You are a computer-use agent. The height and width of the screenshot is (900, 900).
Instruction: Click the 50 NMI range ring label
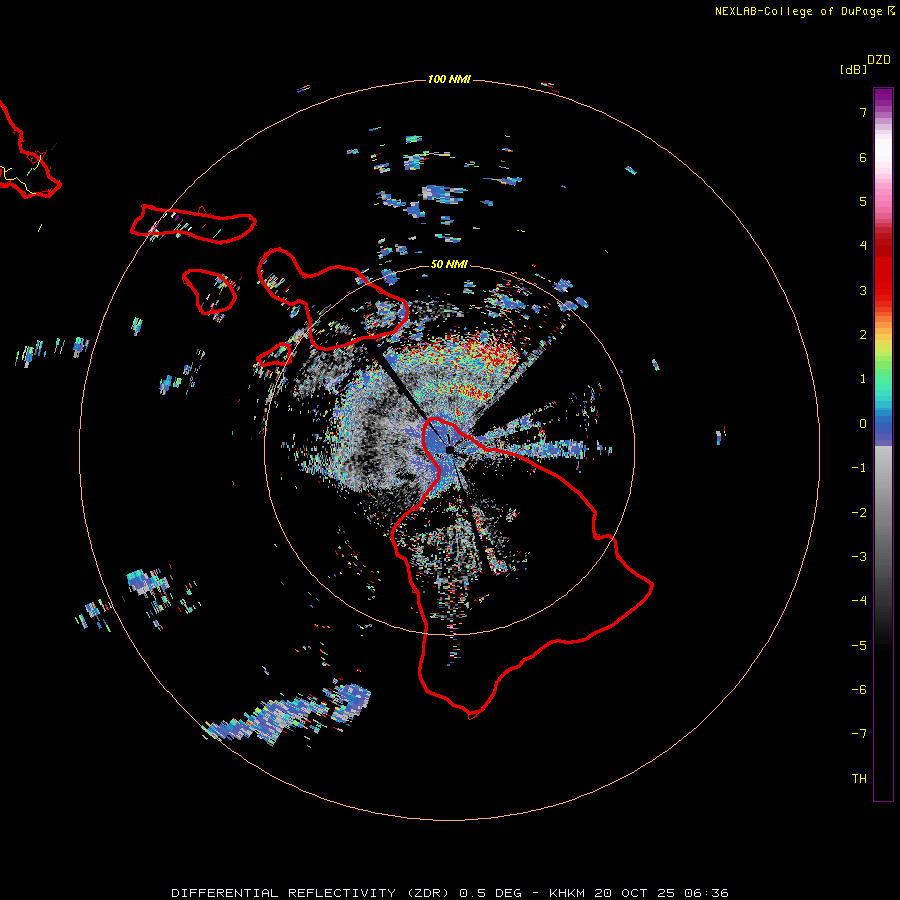449,264
